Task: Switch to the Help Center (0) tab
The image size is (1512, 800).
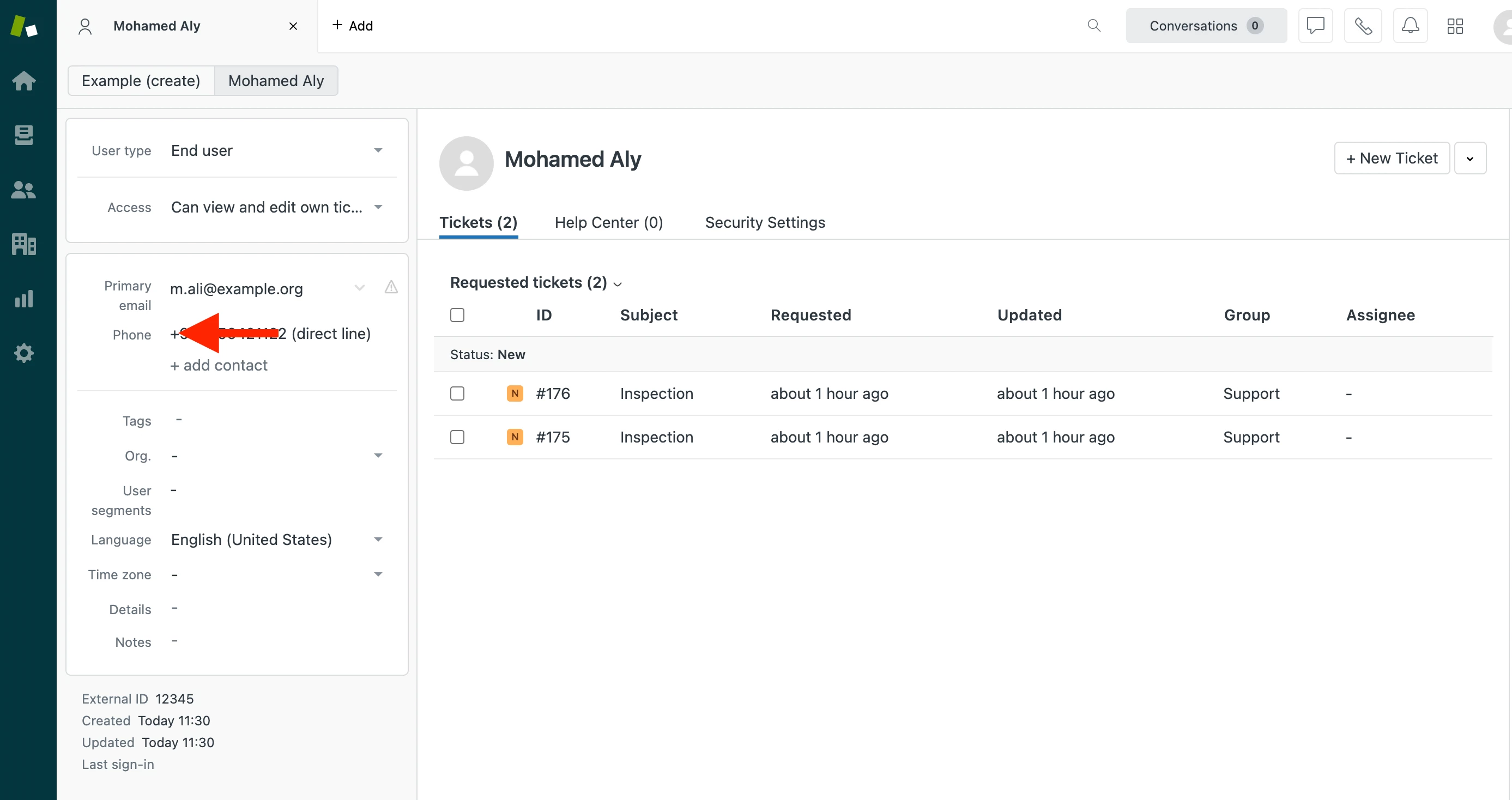Action: click(x=609, y=222)
